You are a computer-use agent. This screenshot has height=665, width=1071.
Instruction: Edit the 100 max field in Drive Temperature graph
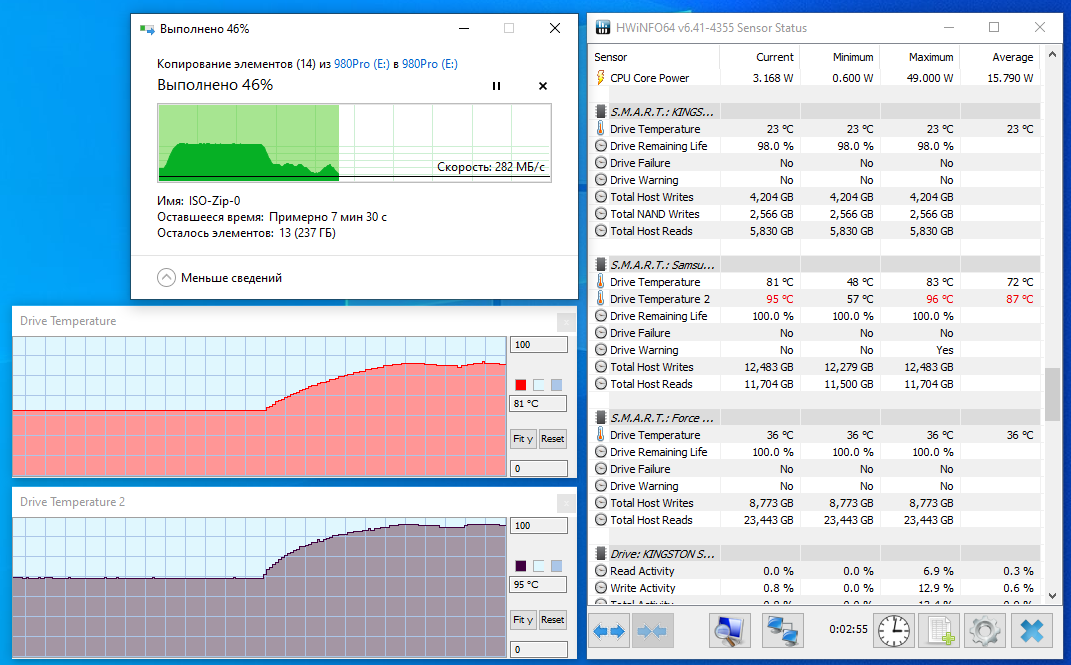click(539, 345)
